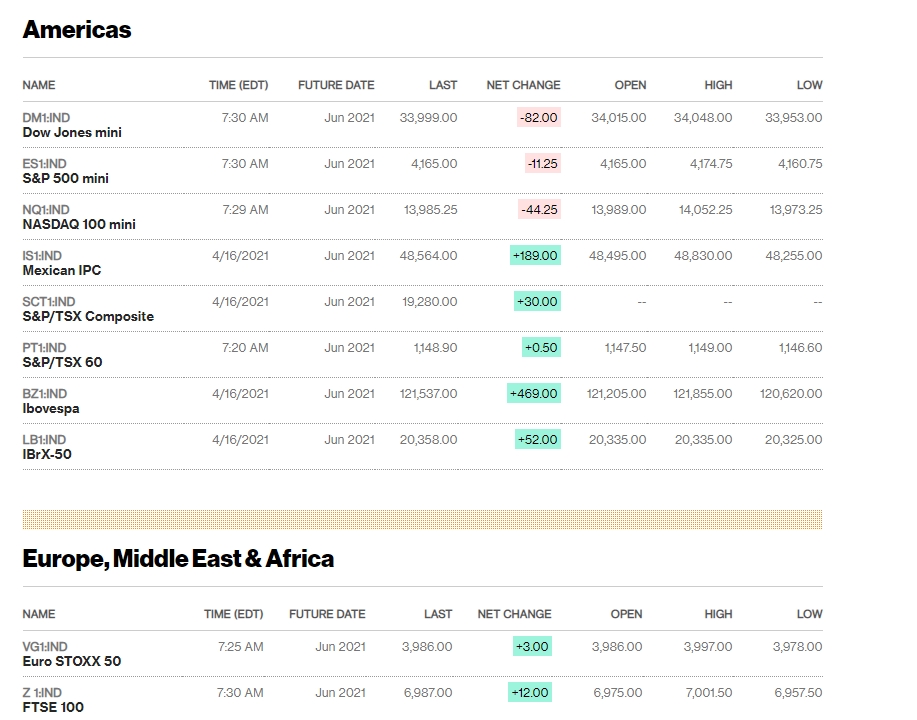917x720 pixels.
Task: Click the FTSE 100 +12.00 change badge
Action: click(530, 693)
